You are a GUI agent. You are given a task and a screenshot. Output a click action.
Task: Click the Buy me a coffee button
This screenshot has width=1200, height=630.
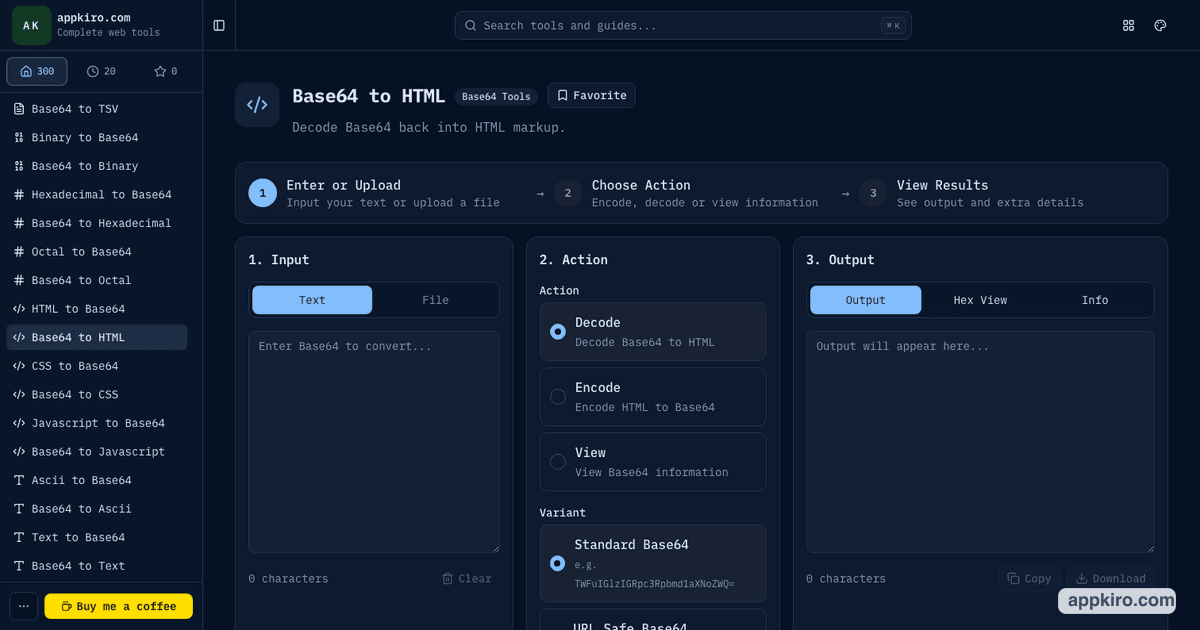tap(119, 606)
